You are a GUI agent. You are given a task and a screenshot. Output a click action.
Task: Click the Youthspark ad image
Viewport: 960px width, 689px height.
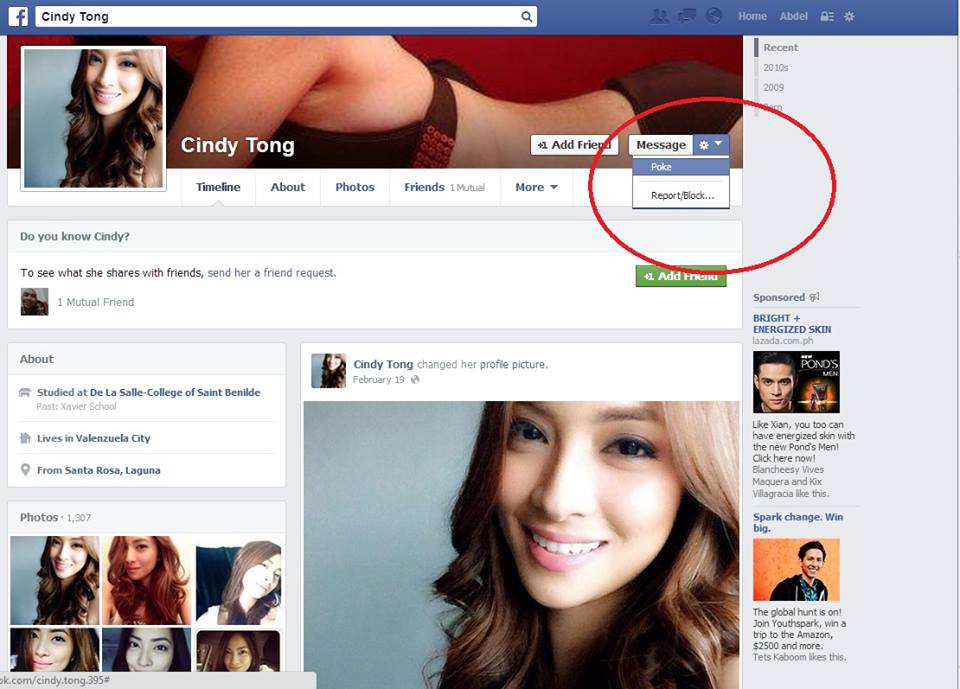pyautogui.click(x=797, y=570)
